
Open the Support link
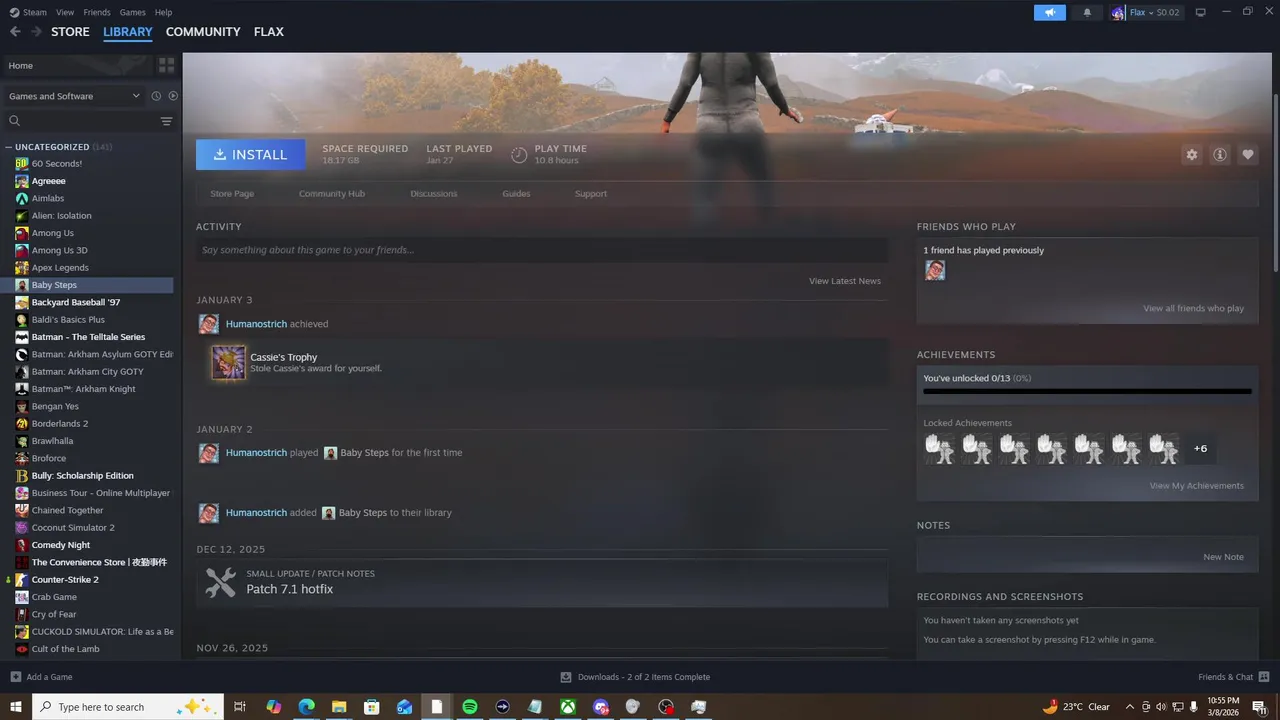click(x=591, y=194)
